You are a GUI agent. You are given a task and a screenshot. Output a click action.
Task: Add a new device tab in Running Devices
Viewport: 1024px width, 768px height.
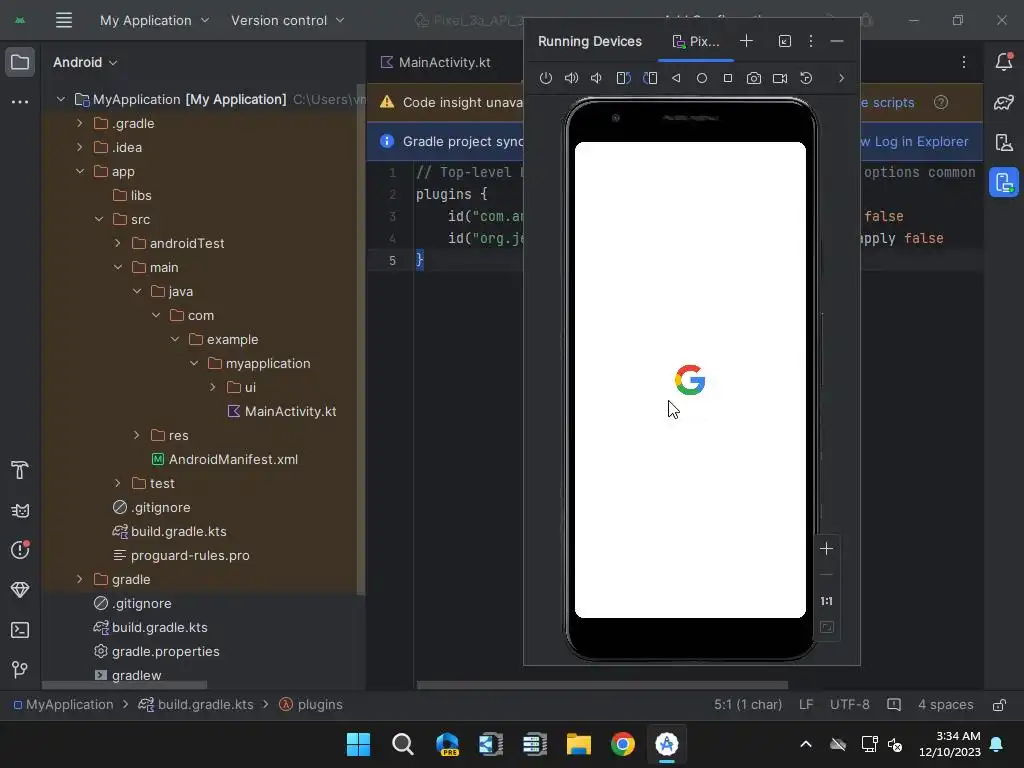click(746, 41)
